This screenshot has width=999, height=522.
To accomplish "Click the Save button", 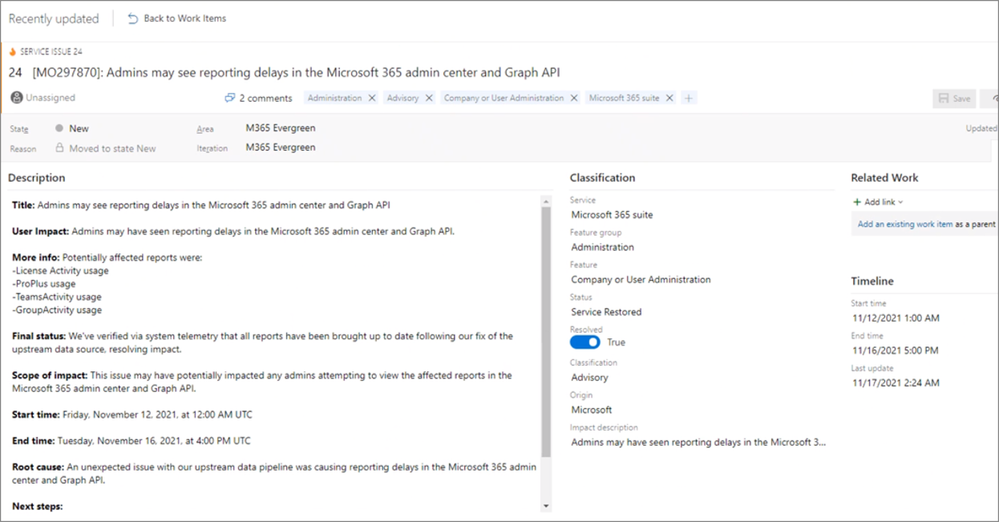I will coord(954,98).
